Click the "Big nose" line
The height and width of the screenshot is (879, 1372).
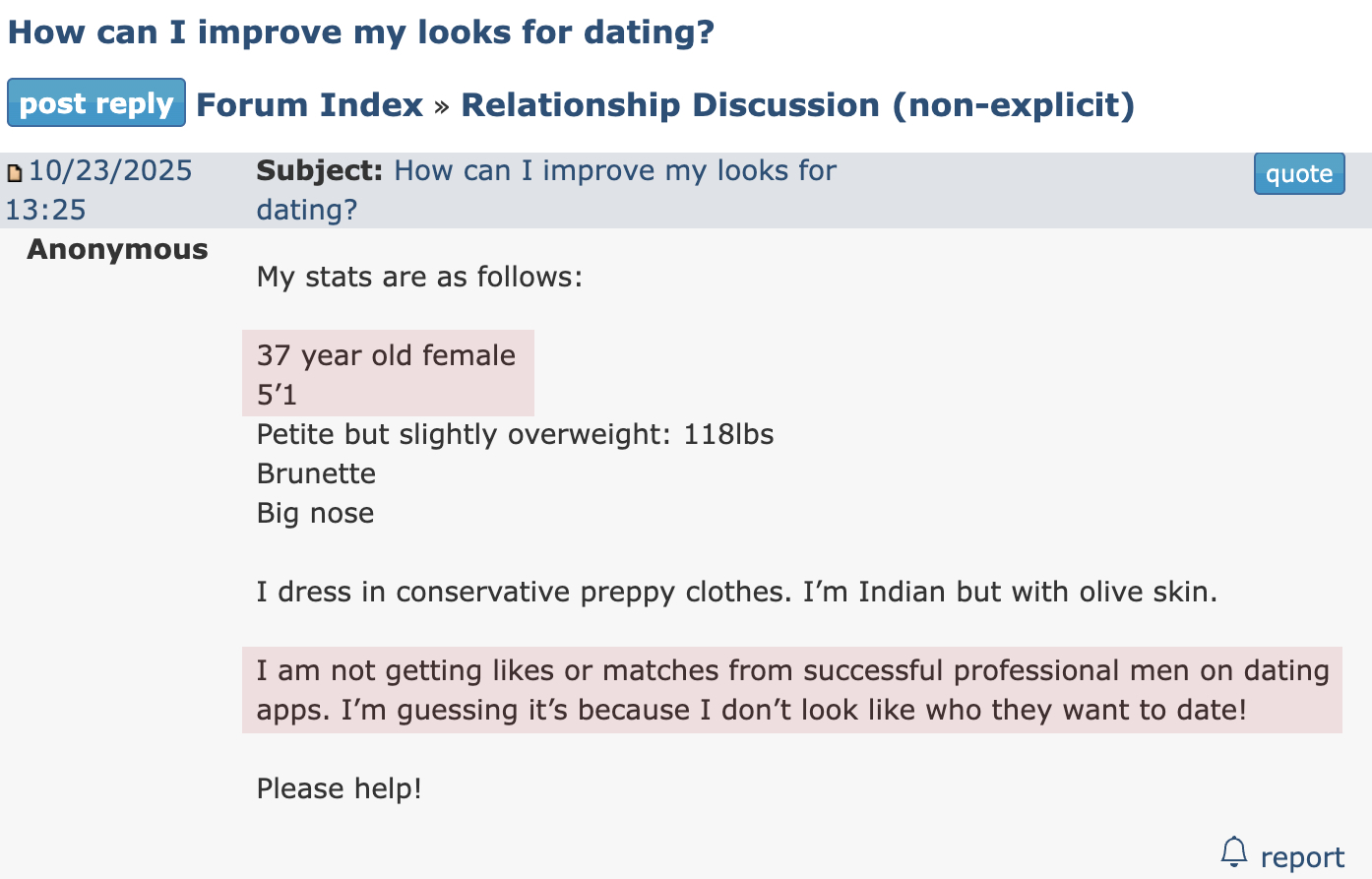pyautogui.click(x=315, y=513)
